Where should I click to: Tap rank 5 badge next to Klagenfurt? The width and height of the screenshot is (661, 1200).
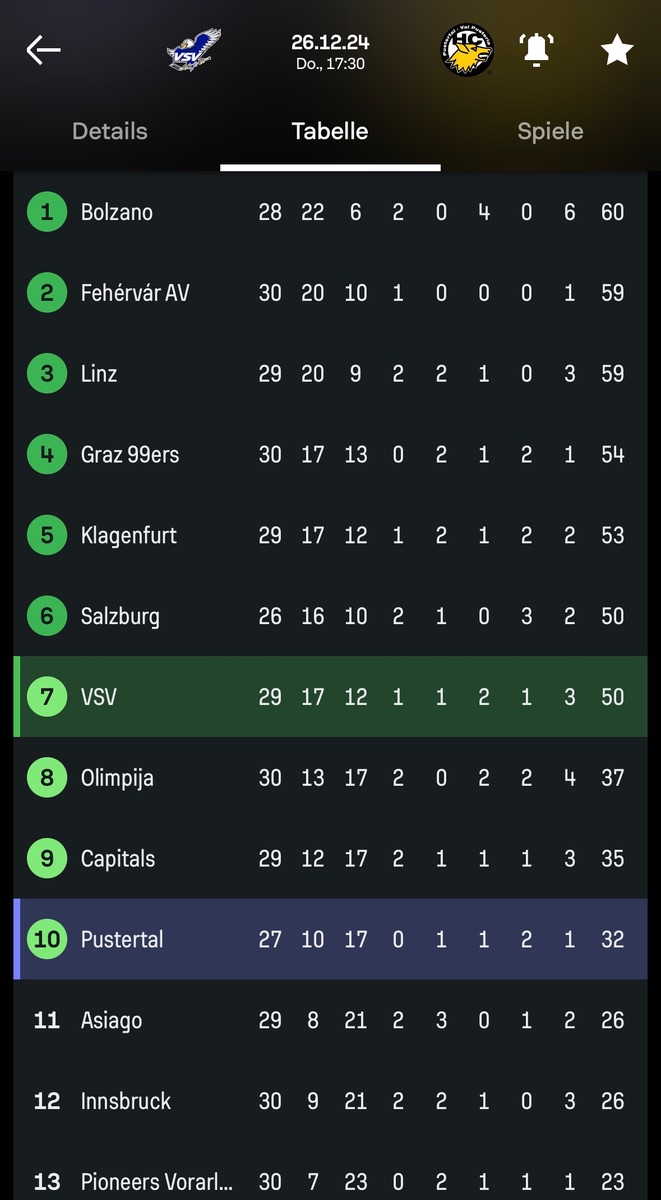coord(46,536)
